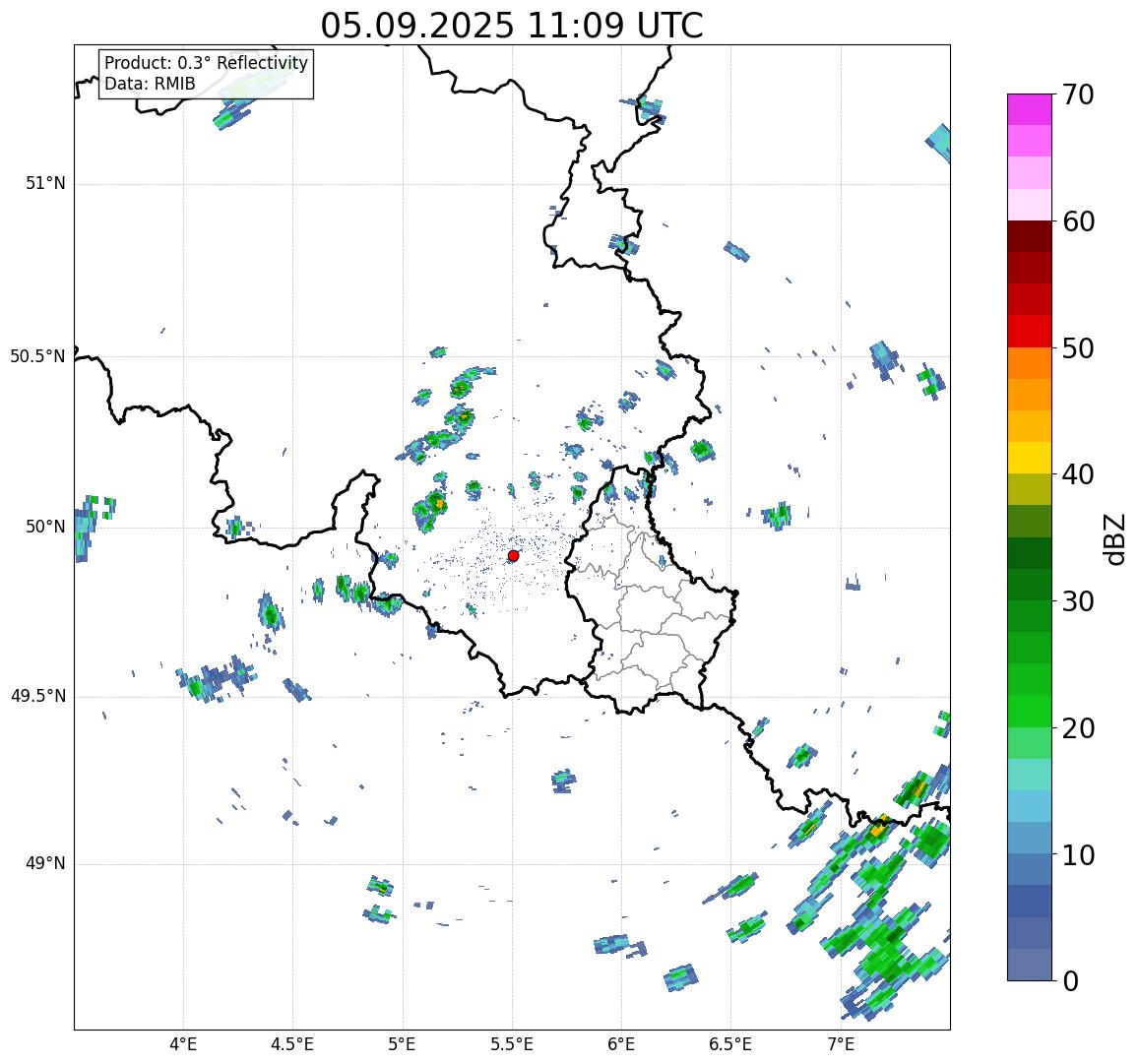Screen dimensions: 1139x1064
Task: Click the title timestamp 05.09.2025 11:09 UTC
Action: (512, 26)
